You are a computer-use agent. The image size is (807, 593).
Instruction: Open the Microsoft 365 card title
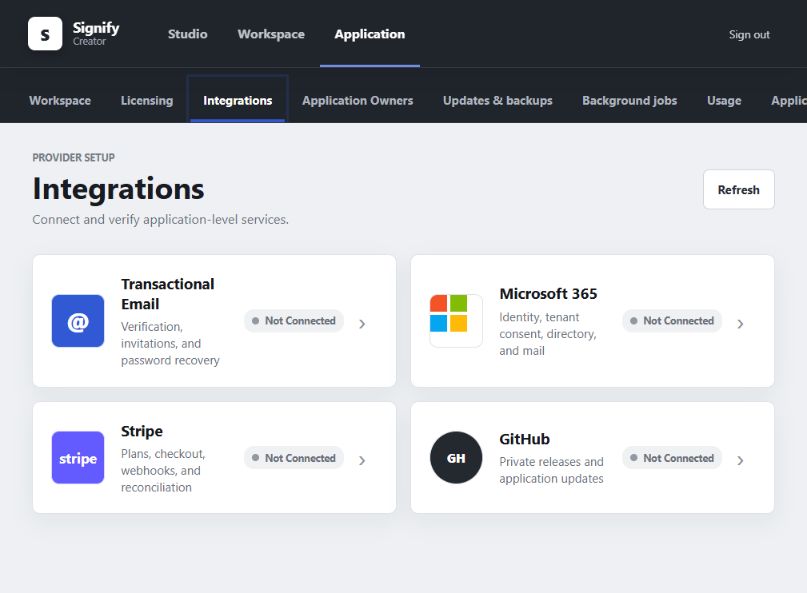548,293
